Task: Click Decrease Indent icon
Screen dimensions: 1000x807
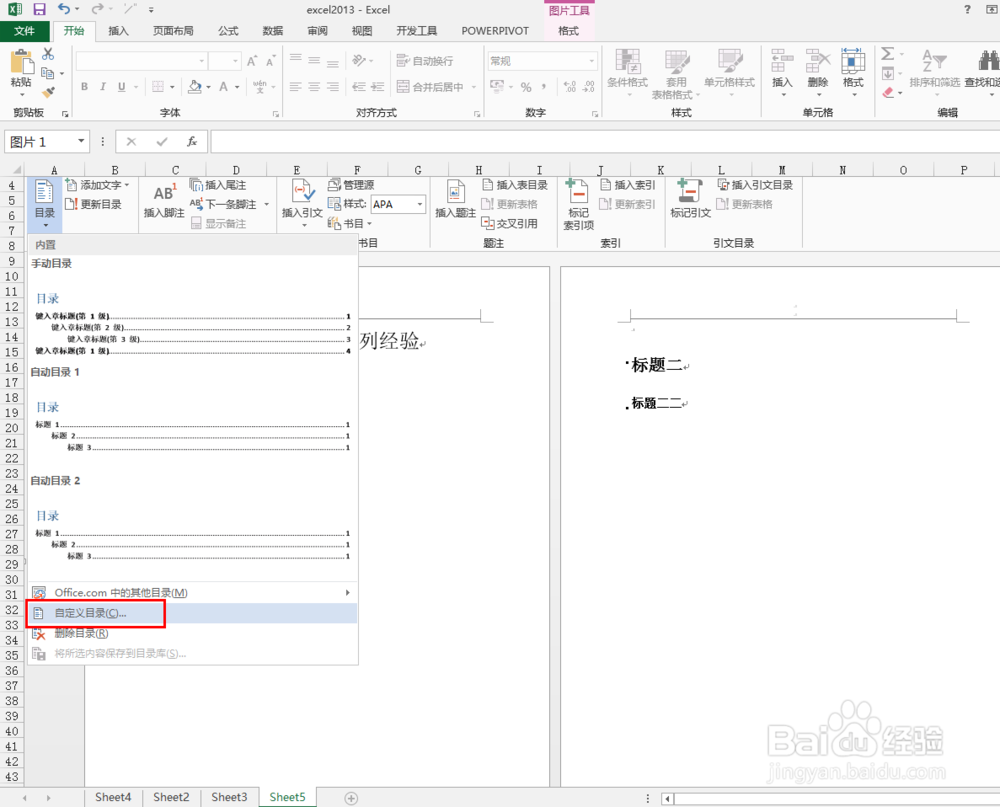Action: tap(359, 87)
